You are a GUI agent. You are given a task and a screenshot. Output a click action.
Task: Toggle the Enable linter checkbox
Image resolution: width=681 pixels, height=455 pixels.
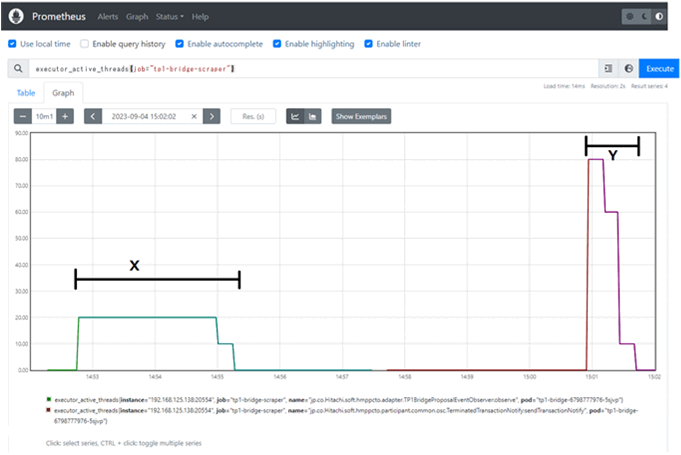tap(369, 44)
